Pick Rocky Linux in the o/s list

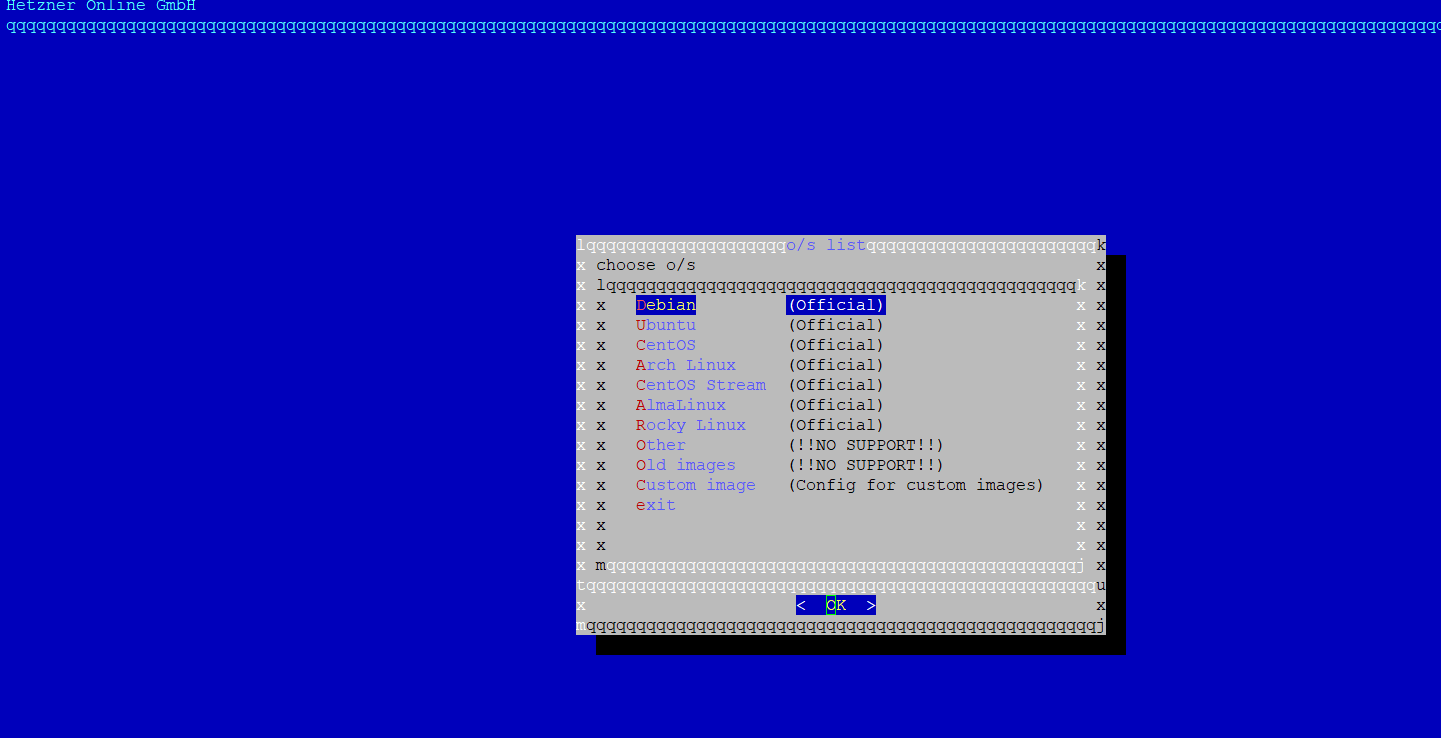[x=691, y=425]
